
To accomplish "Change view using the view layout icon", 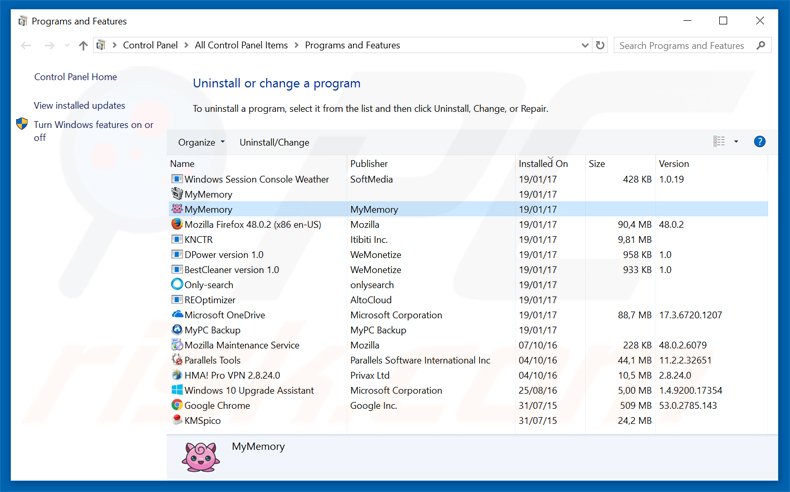I will point(719,142).
